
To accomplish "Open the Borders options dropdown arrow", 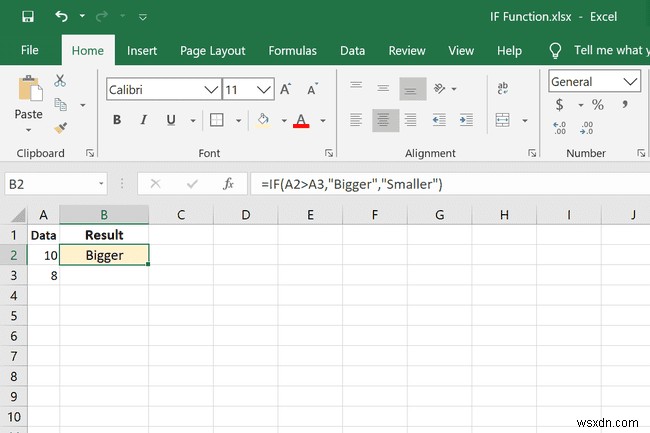I will point(238,121).
